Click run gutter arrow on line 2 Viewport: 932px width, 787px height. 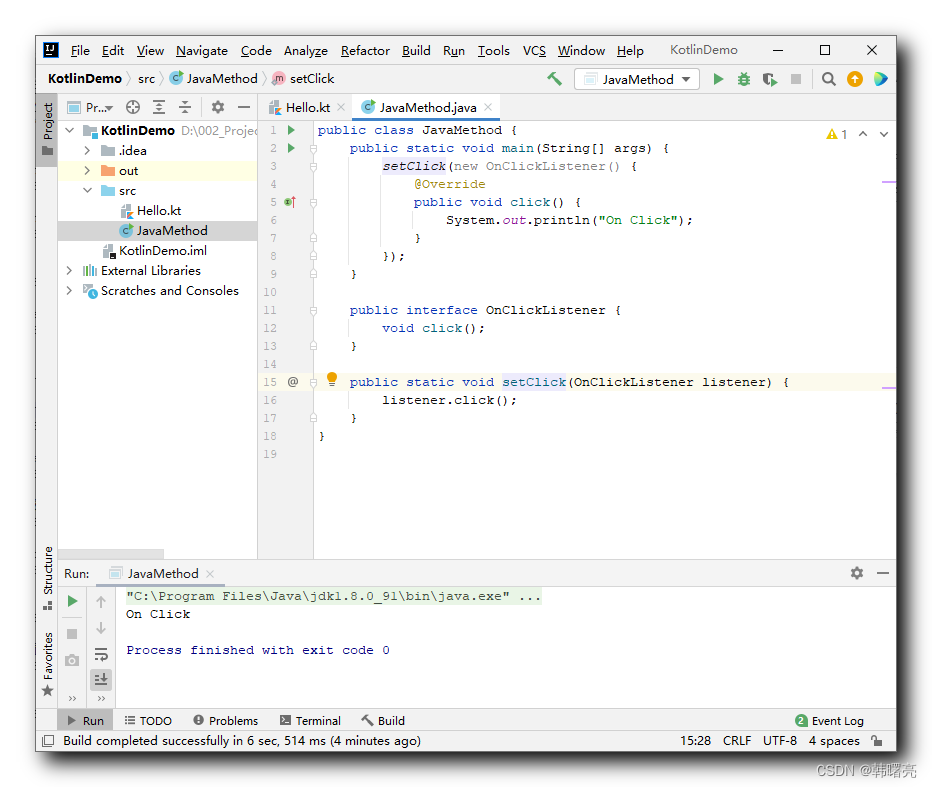291,147
